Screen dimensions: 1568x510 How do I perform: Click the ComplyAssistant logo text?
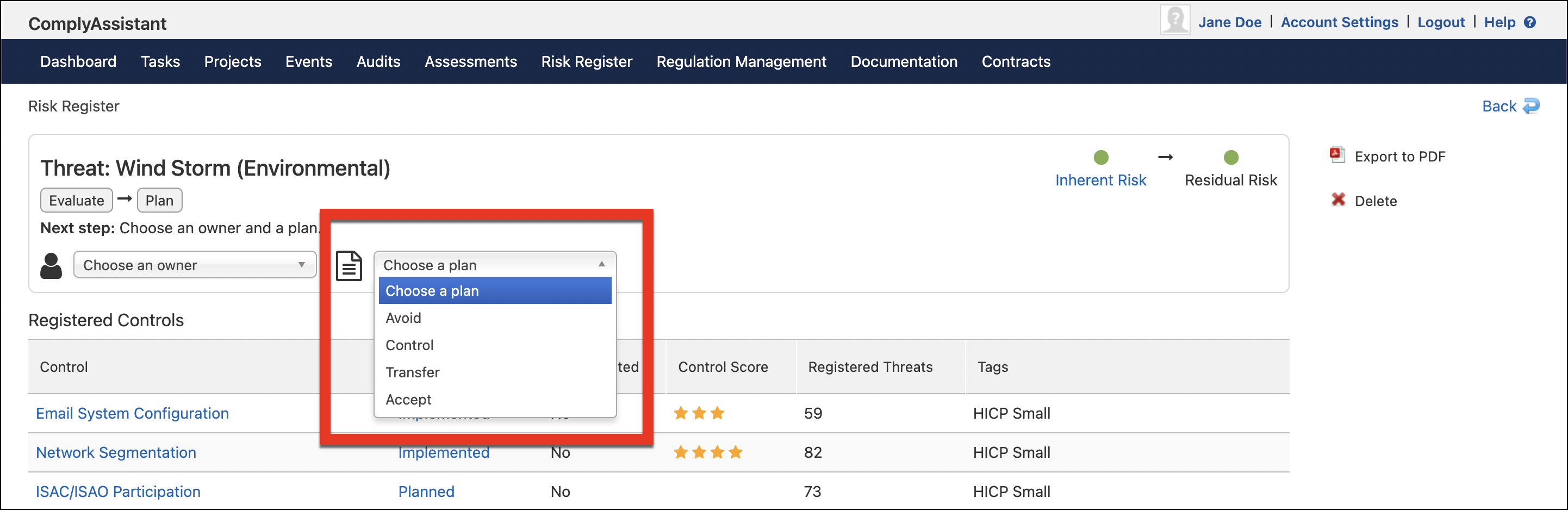(97, 23)
